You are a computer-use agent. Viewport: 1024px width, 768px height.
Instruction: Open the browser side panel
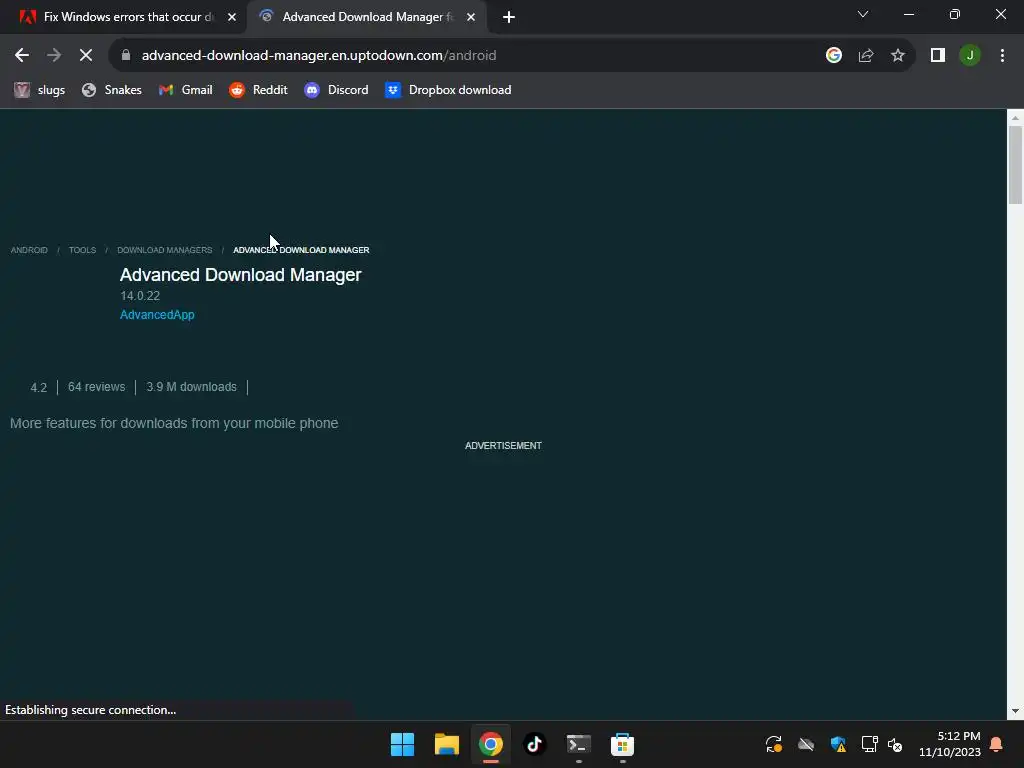pos(938,56)
